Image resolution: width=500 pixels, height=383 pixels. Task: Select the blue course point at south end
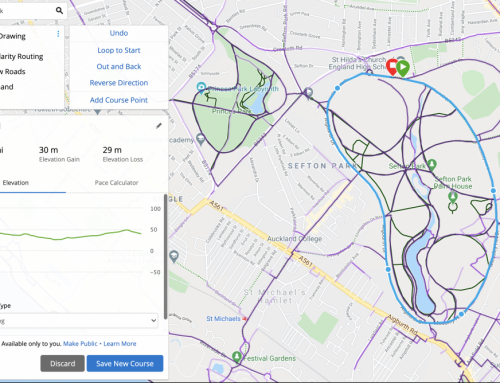pos(461,314)
